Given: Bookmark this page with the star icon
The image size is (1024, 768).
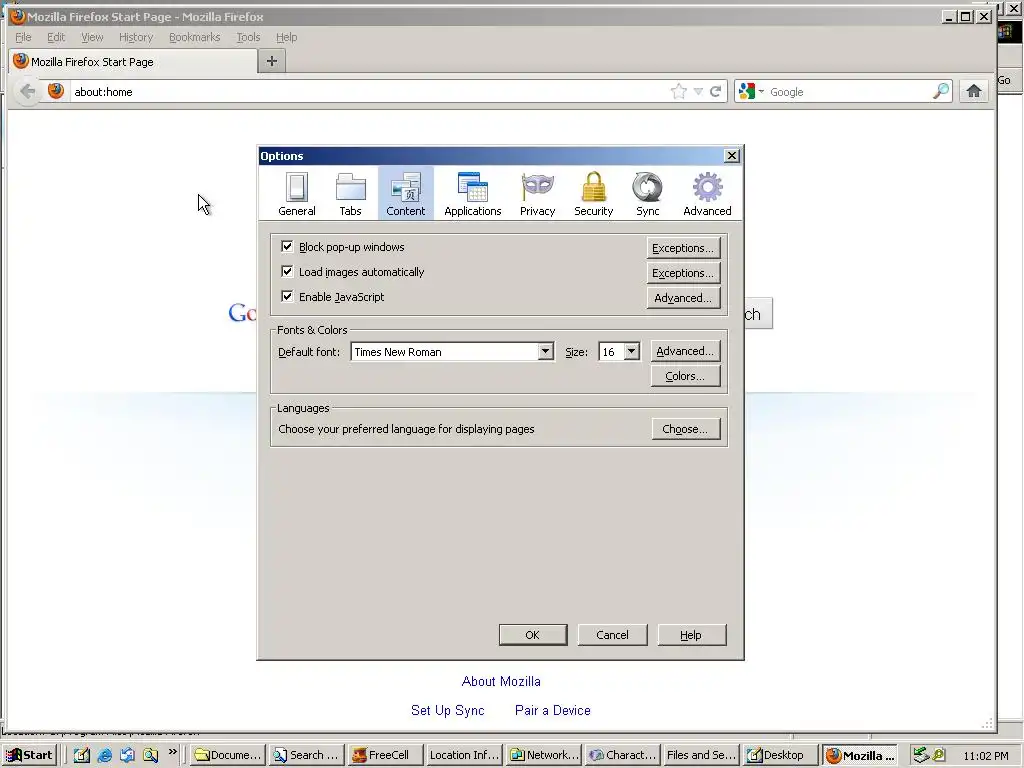Looking at the screenshot, I should [679, 91].
